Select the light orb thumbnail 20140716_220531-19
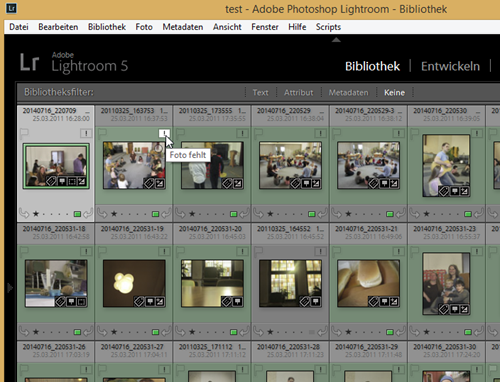Viewport: 500px width, 382px height. [x=134, y=284]
